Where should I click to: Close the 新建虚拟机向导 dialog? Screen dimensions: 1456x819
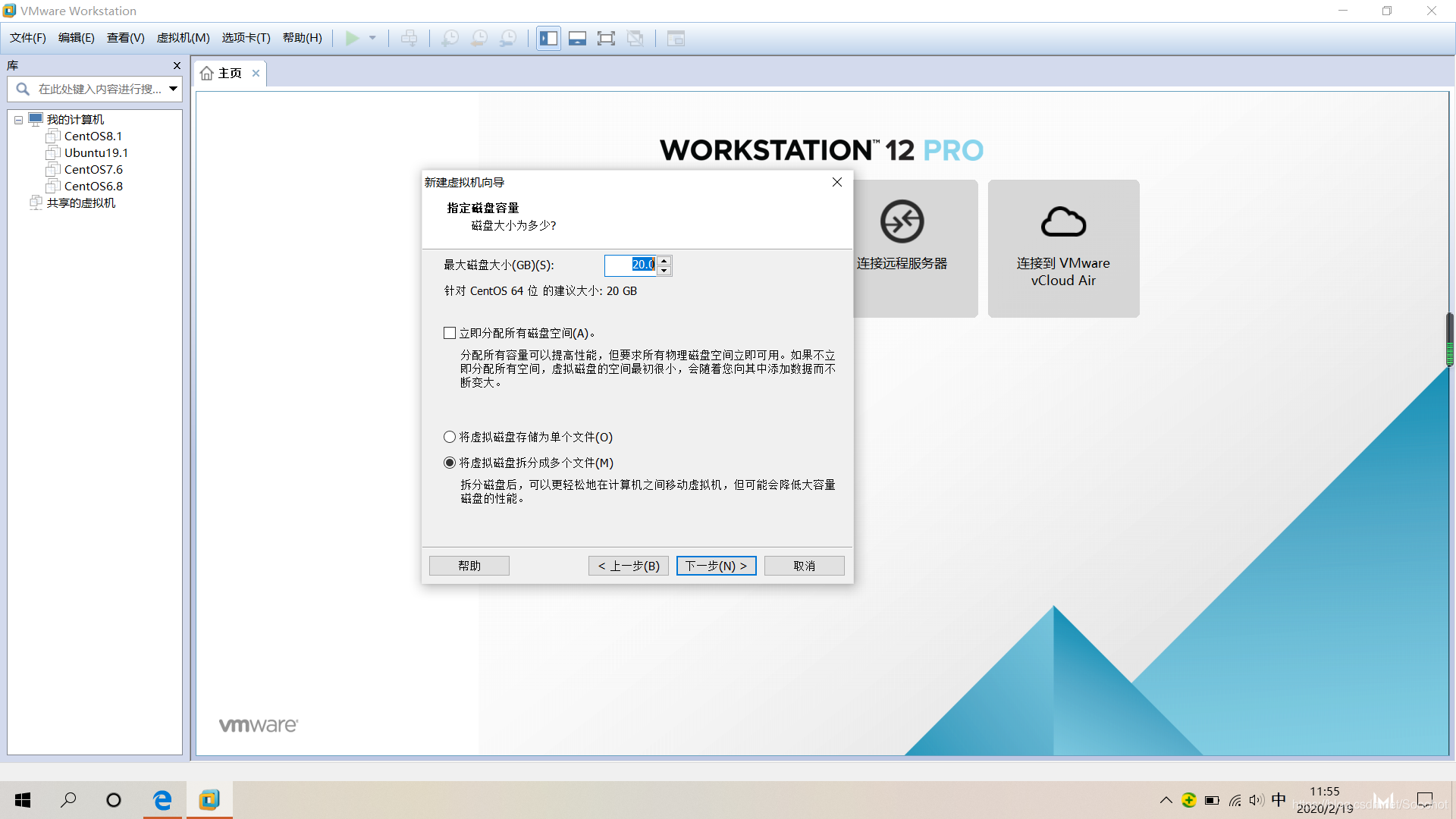(837, 182)
